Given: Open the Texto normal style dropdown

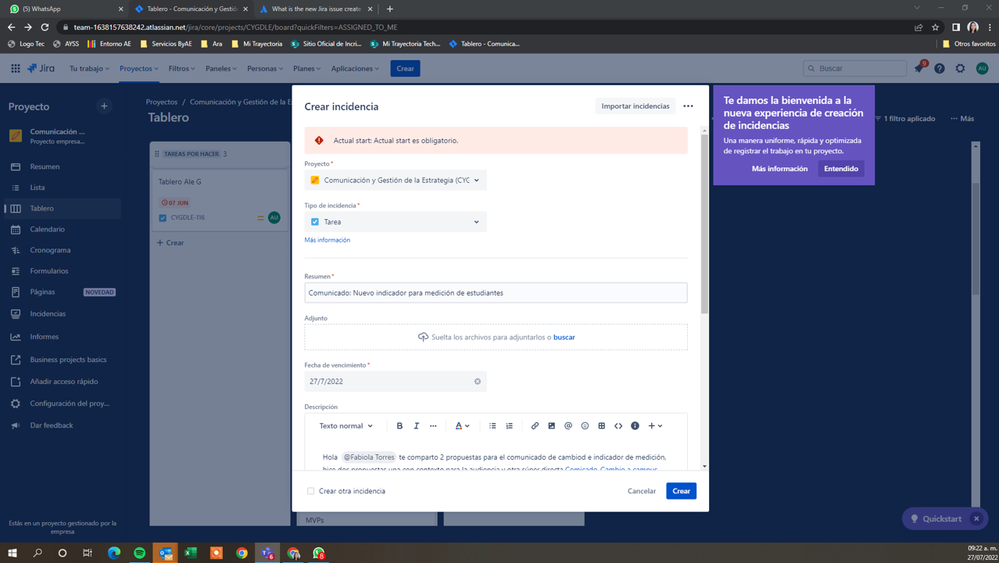Looking at the screenshot, I should pos(345,425).
